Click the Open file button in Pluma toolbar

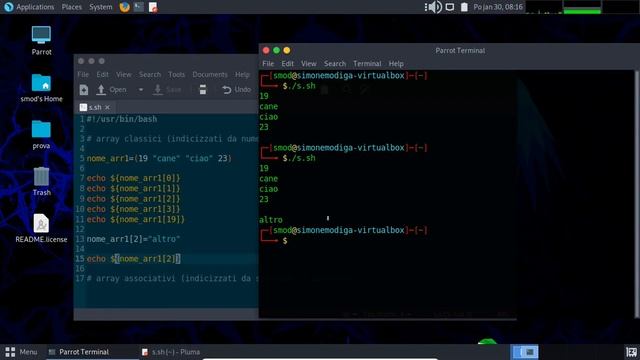click(111, 90)
